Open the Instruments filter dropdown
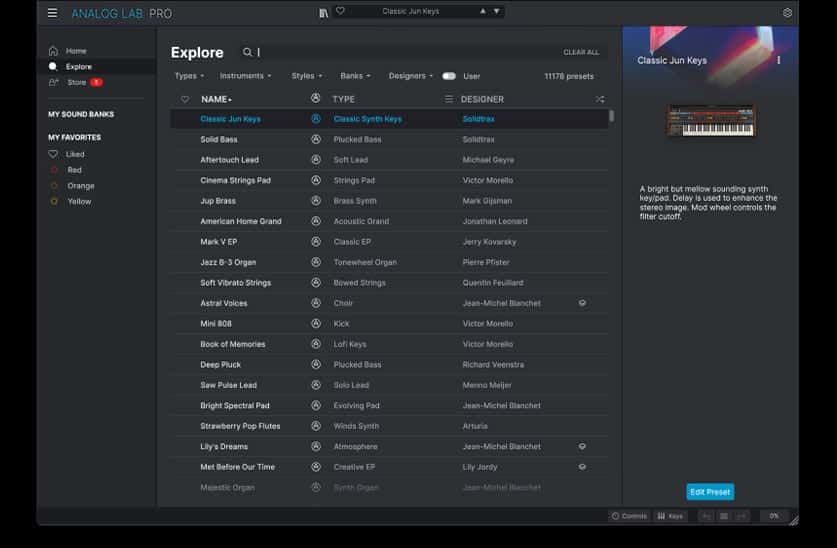Image resolution: width=837 pixels, height=548 pixels. click(x=245, y=76)
